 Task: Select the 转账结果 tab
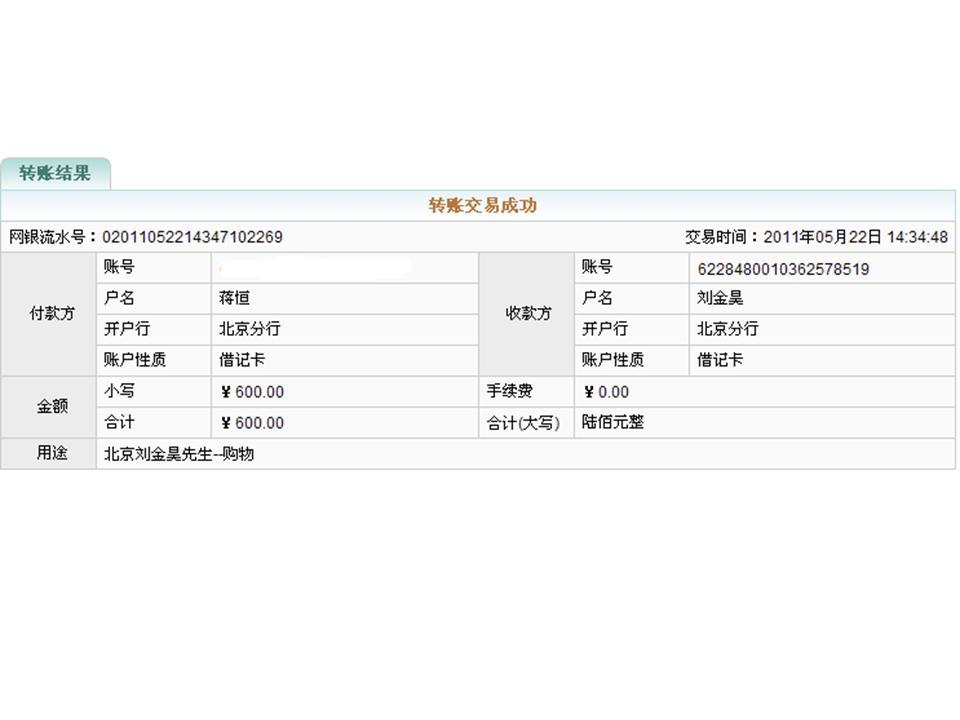point(55,173)
